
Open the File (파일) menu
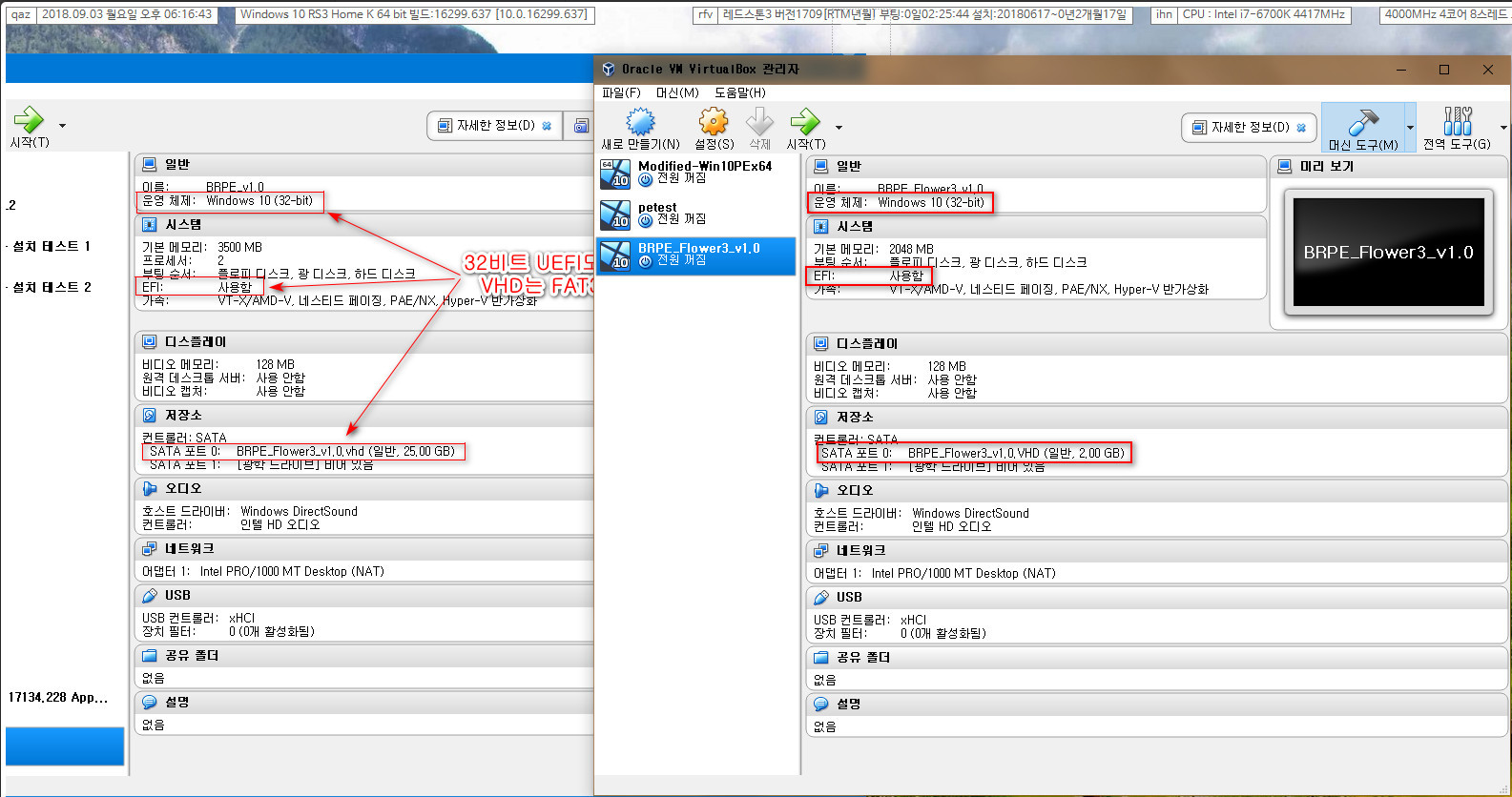[x=621, y=92]
